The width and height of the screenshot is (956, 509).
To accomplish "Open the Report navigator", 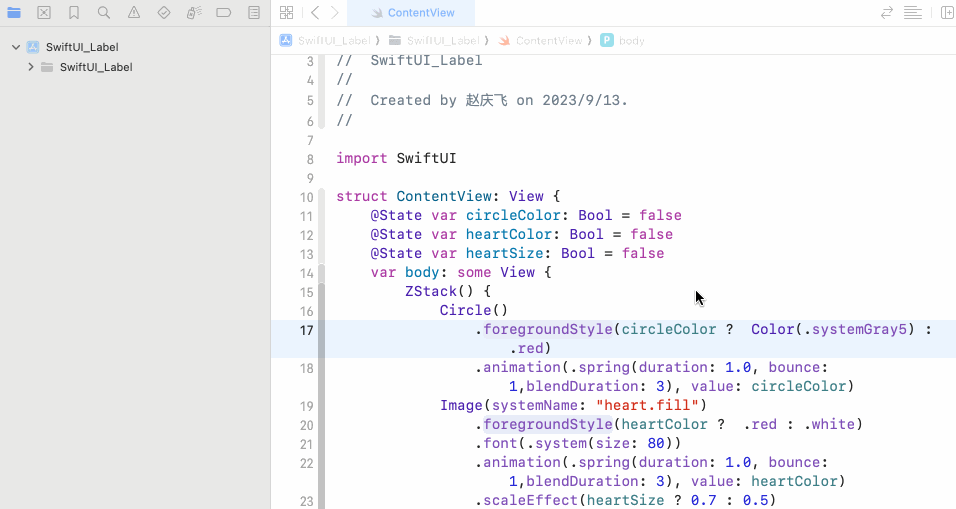I will click(x=254, y=13).
